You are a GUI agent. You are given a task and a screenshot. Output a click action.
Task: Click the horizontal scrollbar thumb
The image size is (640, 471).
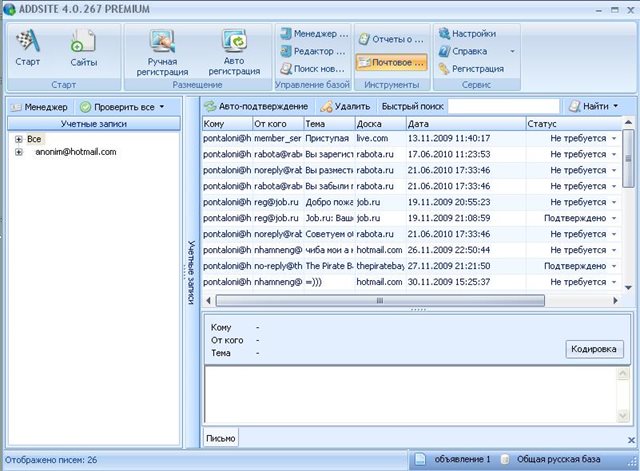pyautogui.click(x=380, y=301)
